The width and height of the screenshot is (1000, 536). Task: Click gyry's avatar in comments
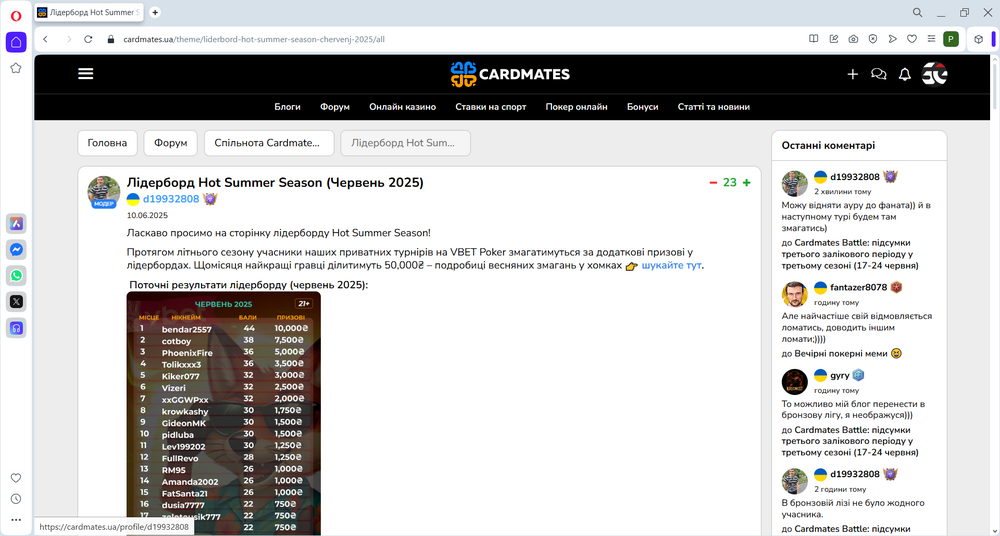pyautogui.click(x=795, y=382)
